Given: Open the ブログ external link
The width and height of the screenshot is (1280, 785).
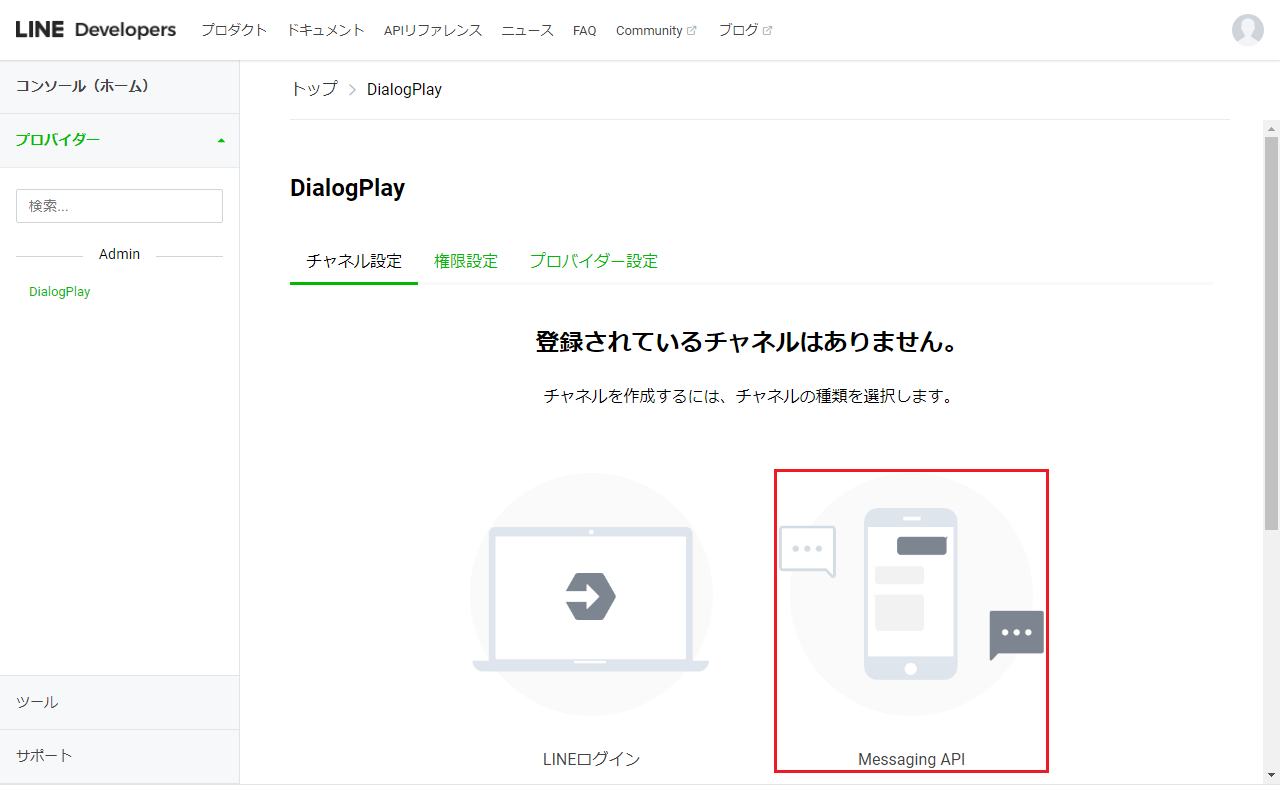Looking at the screenshot, I should point(745,30).
